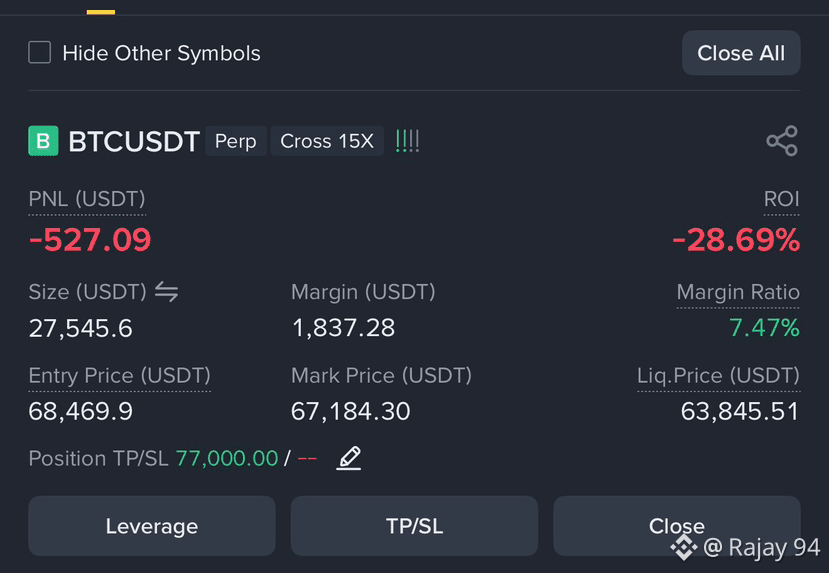Tap the PNL (USDT) label for info
This screenshot has width=829, height=573.
(x=87, y=199)
